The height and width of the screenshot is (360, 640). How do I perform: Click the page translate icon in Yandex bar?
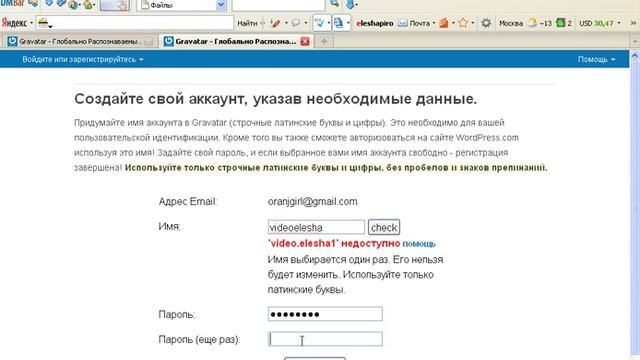[x=338, y=23]
